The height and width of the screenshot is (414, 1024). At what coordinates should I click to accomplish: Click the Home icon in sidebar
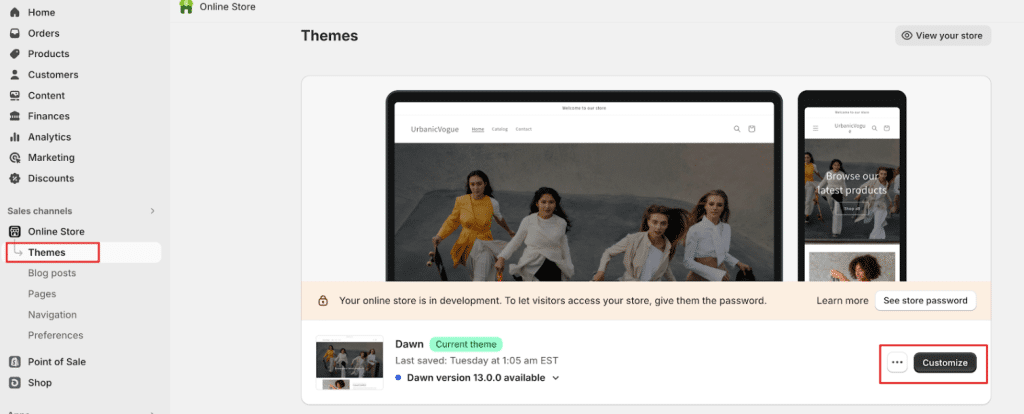[15, 12]
